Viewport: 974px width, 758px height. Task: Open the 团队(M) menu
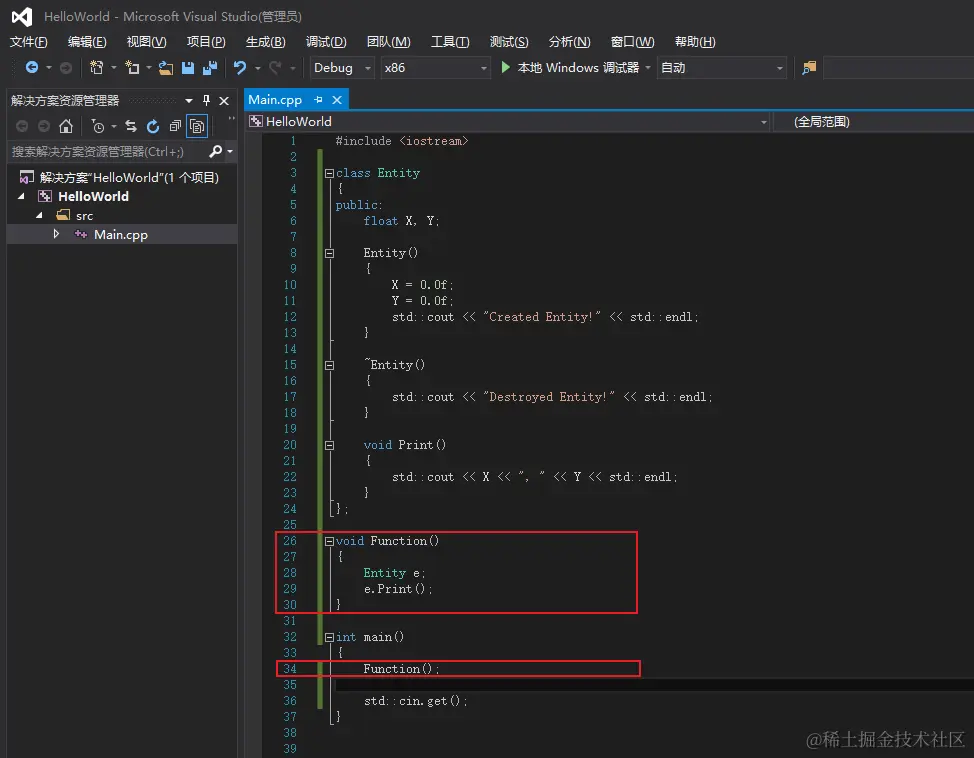(389, 42)
